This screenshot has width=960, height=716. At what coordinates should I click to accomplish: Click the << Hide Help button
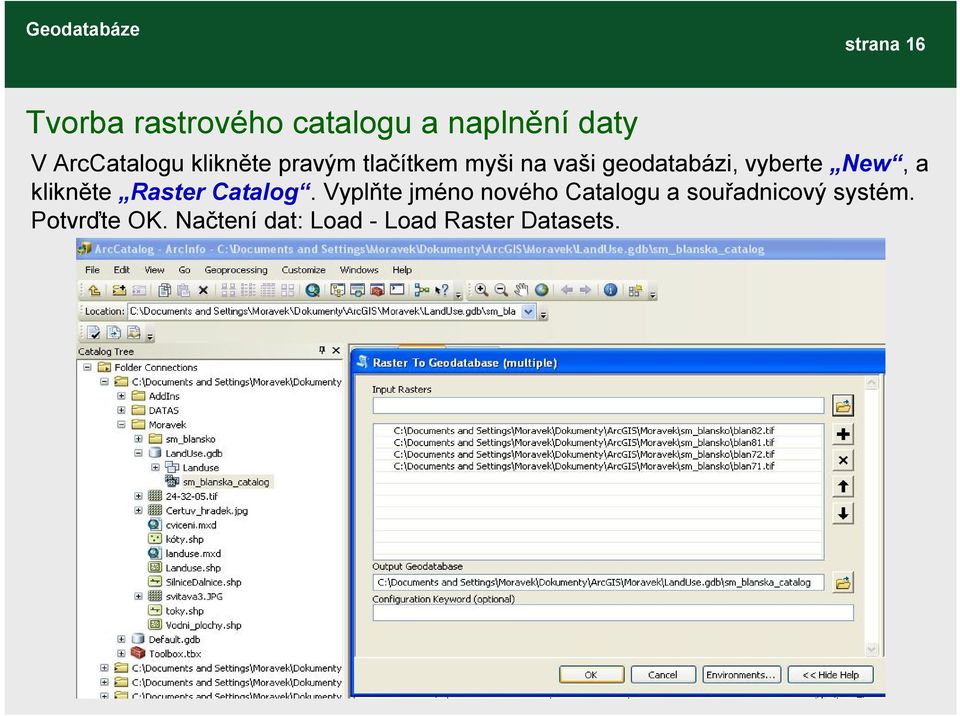click(831, 675)
